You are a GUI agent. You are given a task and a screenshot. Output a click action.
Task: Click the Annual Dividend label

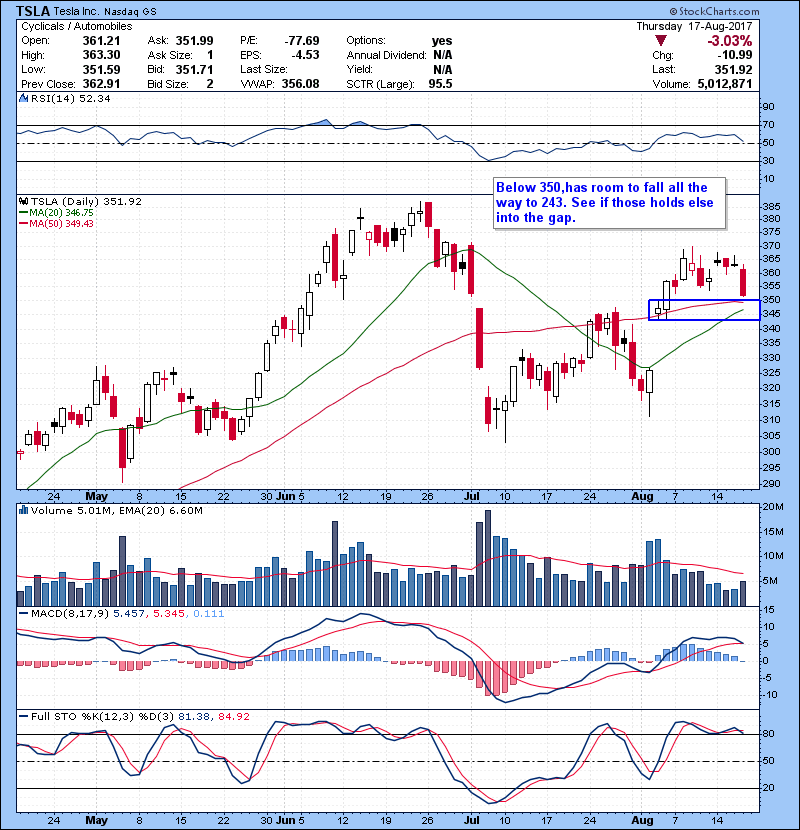(x=386, y=55)
